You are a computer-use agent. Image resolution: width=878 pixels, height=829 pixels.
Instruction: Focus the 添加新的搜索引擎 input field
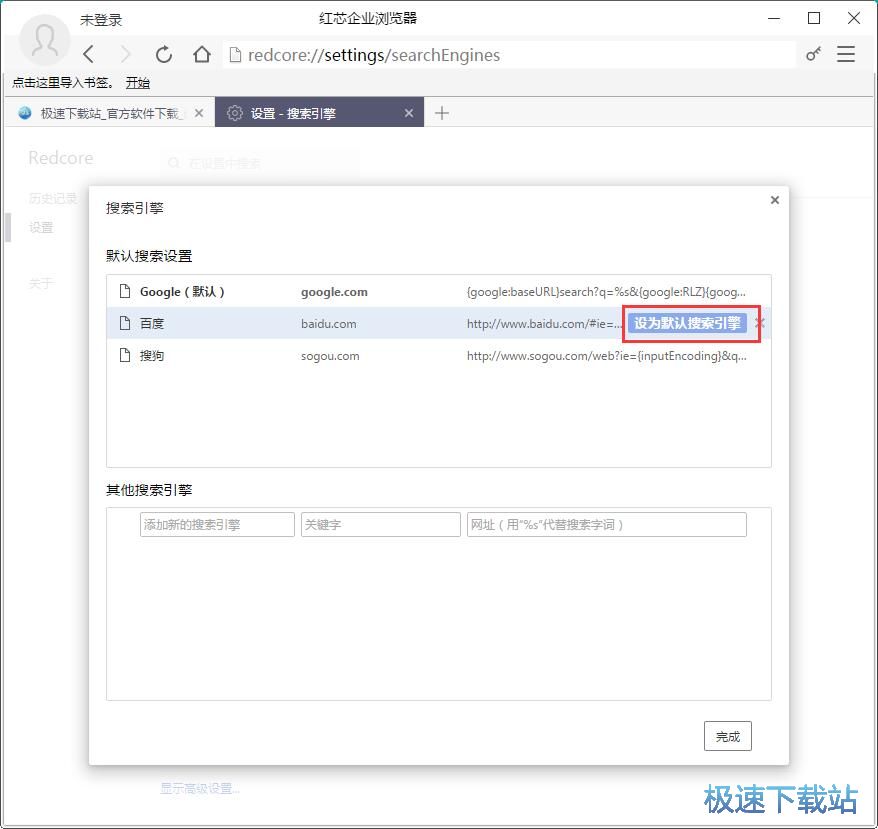[217, 524]
